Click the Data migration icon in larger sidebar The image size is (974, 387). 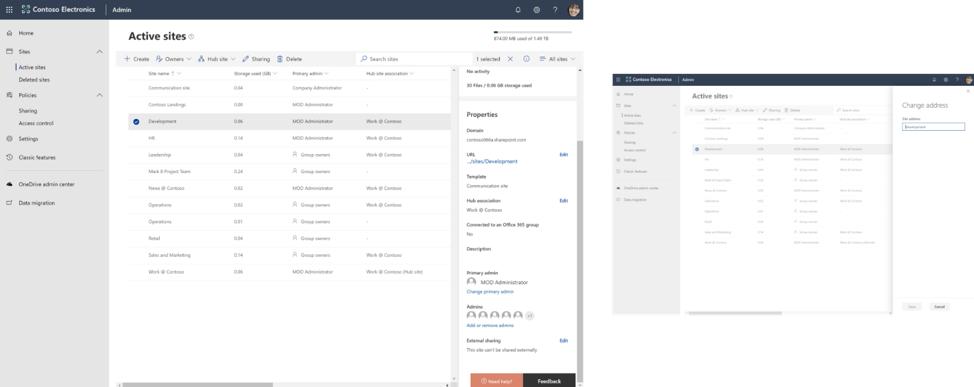[9, 203]
